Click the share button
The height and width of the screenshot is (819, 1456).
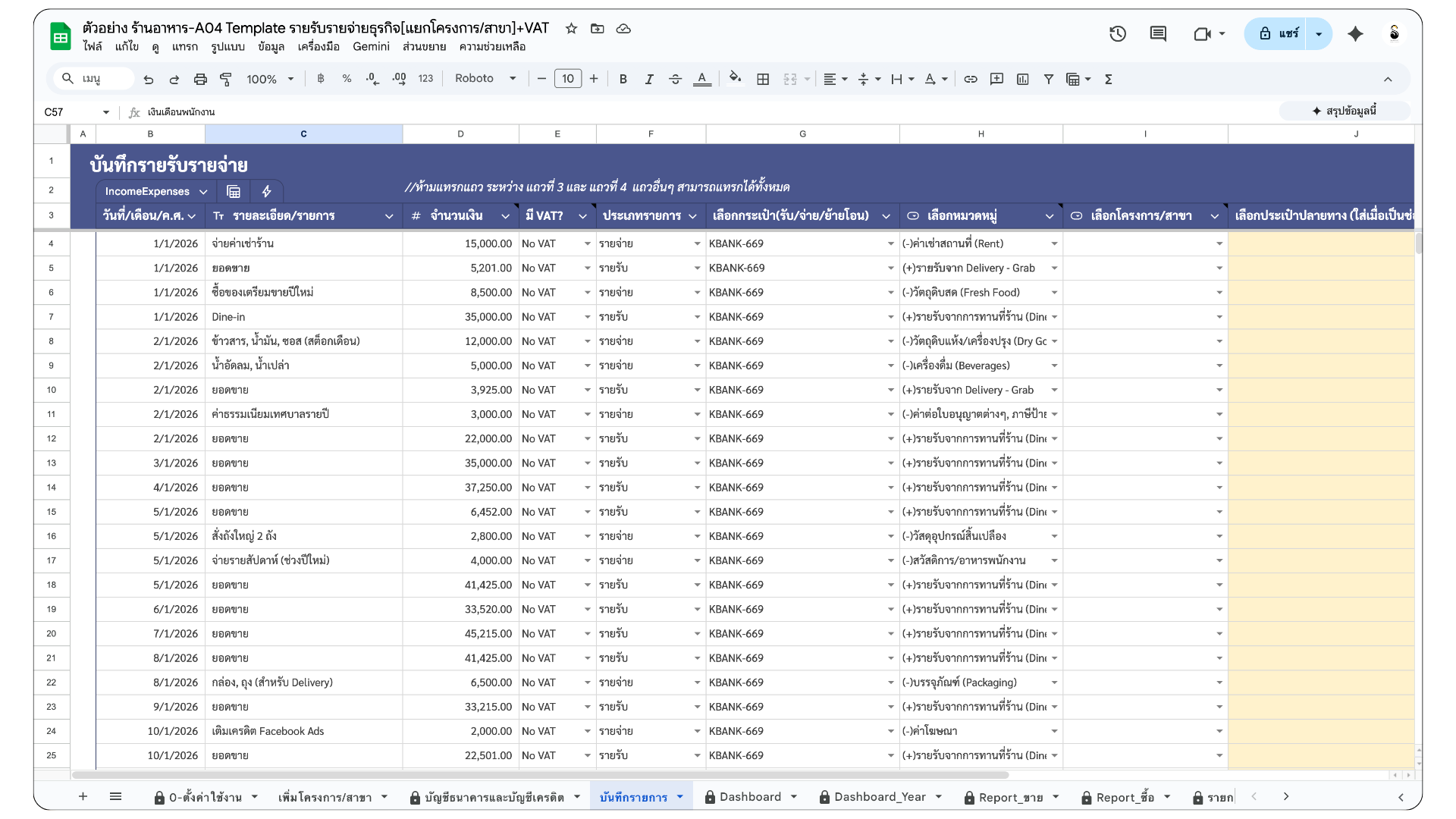tap(1279, 33)
